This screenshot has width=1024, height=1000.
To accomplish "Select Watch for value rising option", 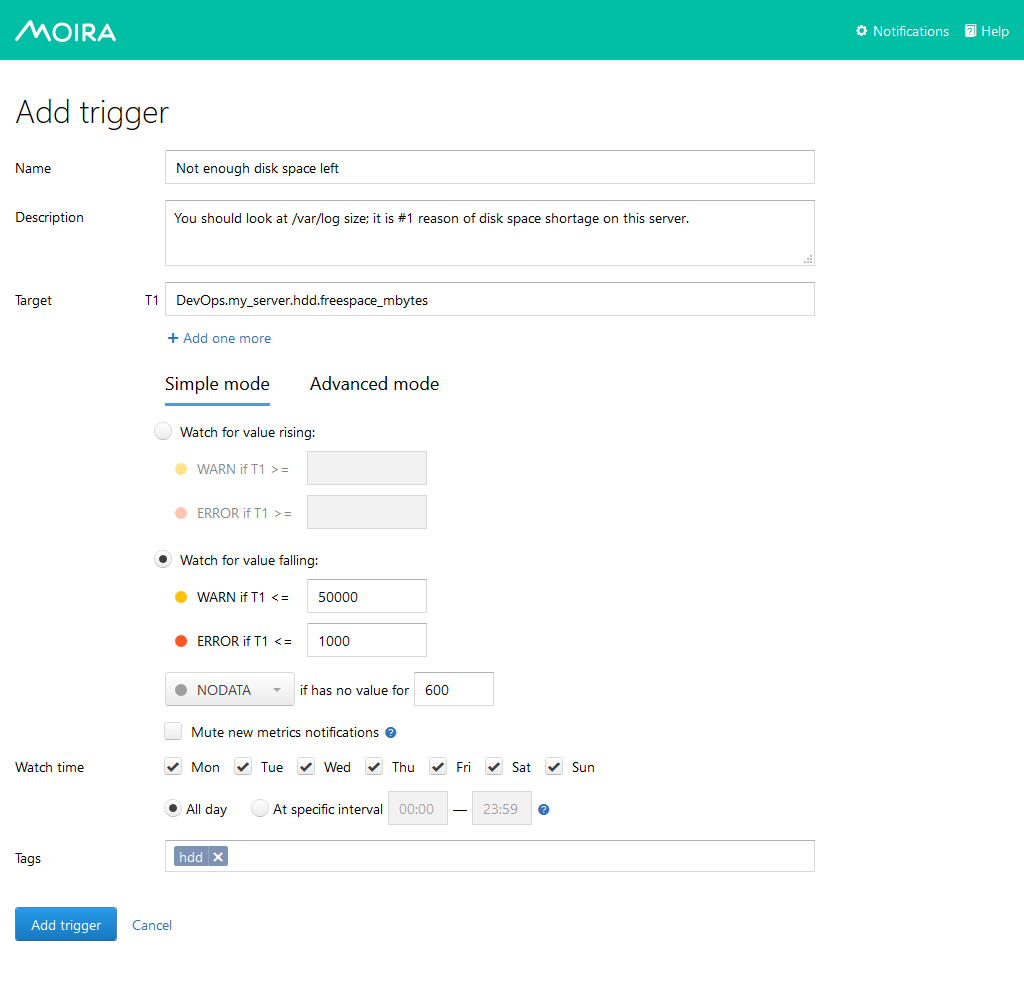I will (x=163, y=432).
